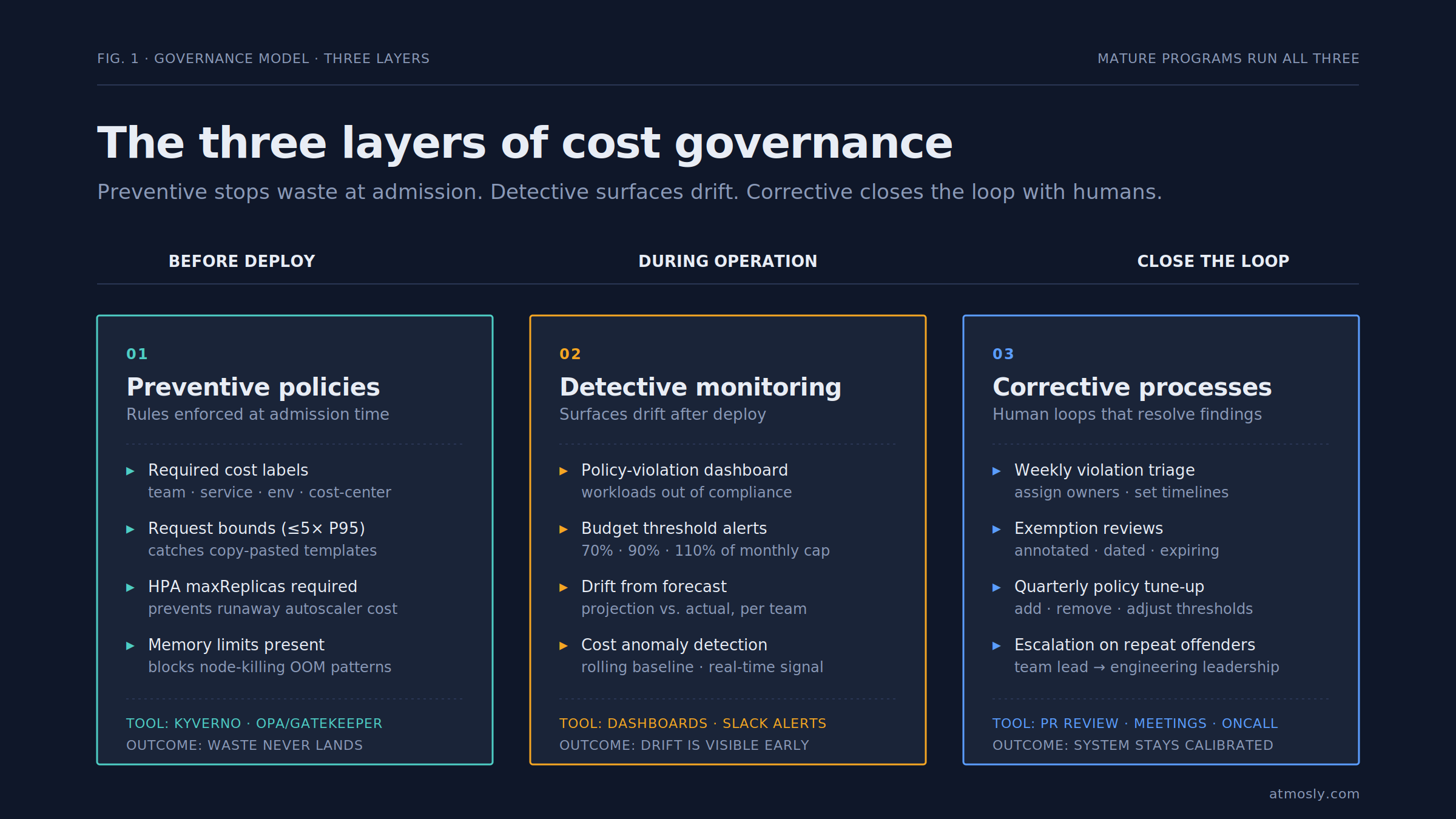
Task: Click the Detective monitoring card title
Action: tap(700, 387)
